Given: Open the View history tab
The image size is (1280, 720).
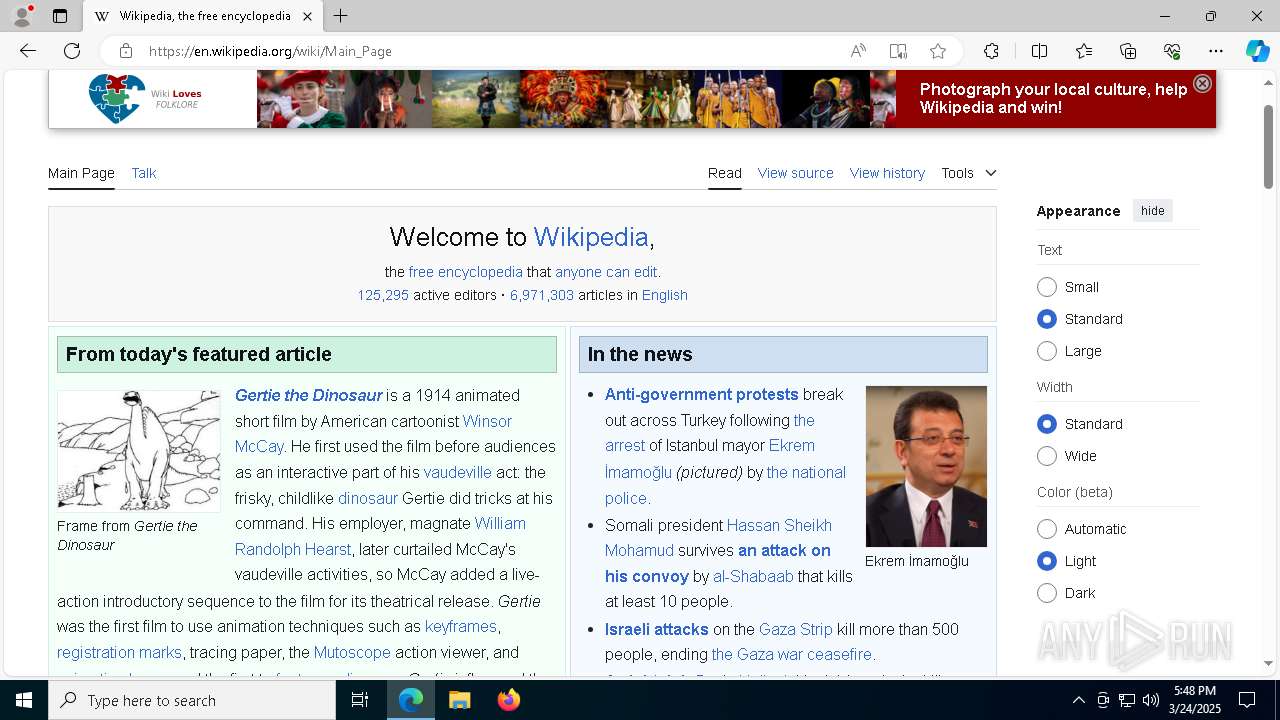Looking at the screenshot, I should tap(887, 173).
